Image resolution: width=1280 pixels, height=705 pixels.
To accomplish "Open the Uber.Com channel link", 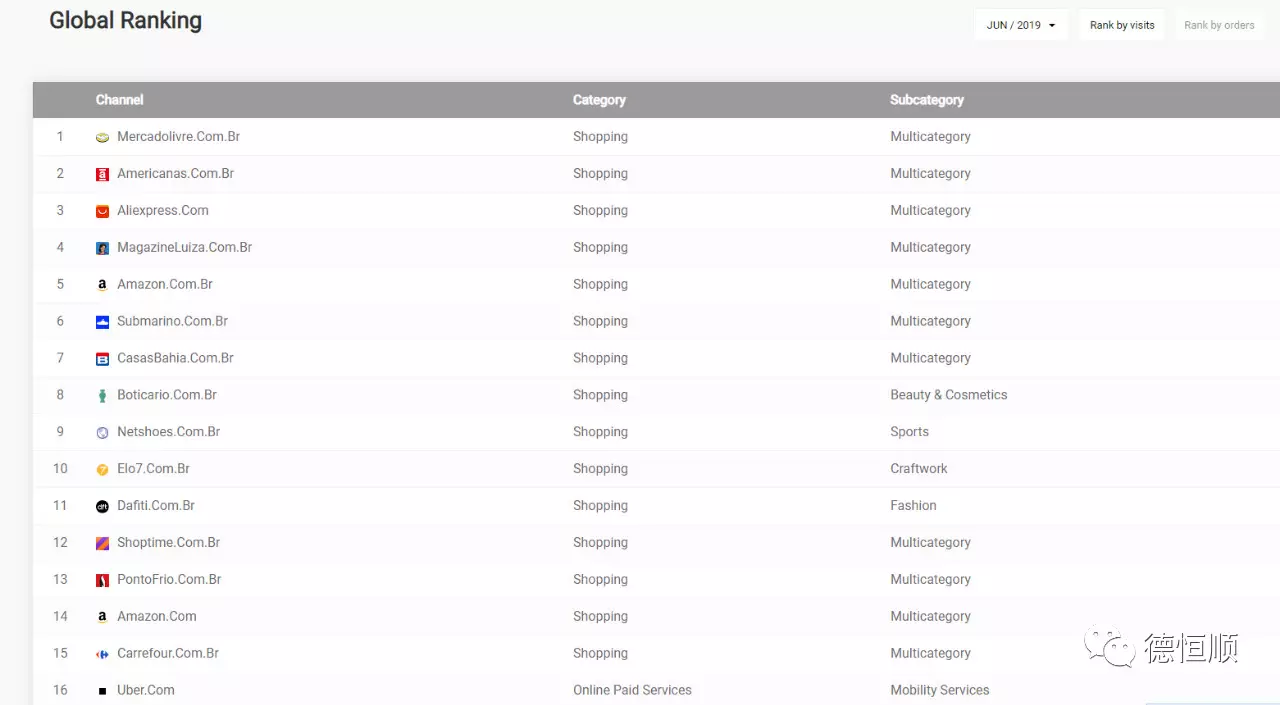I will tap(146, 691).
